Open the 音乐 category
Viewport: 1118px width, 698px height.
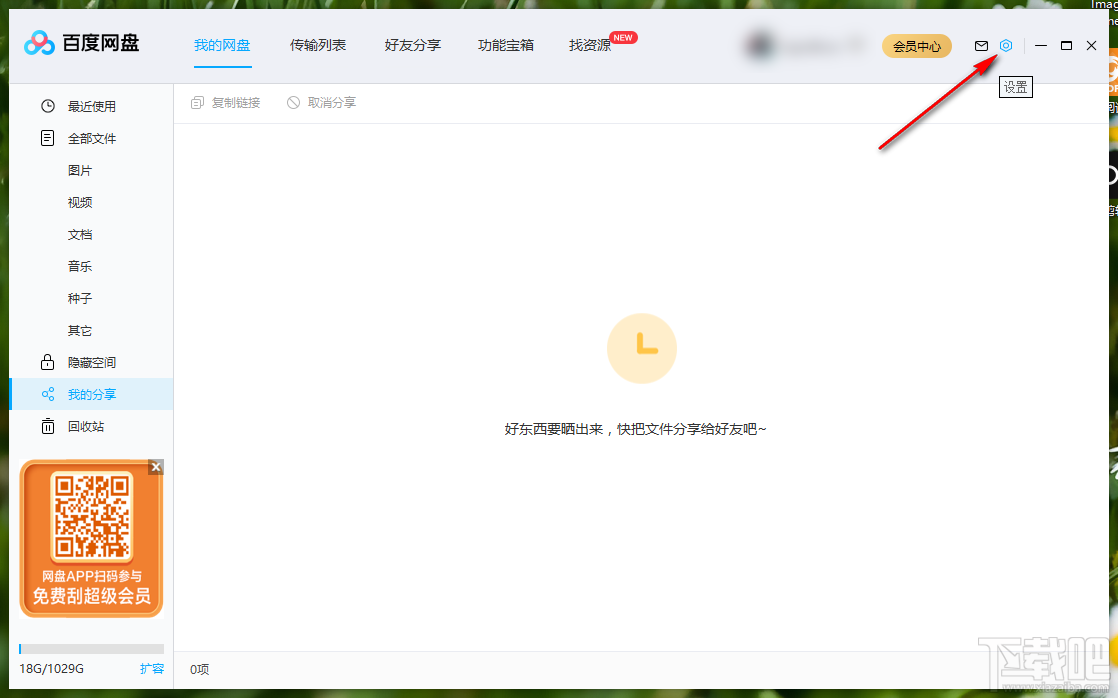click(80, 267)
